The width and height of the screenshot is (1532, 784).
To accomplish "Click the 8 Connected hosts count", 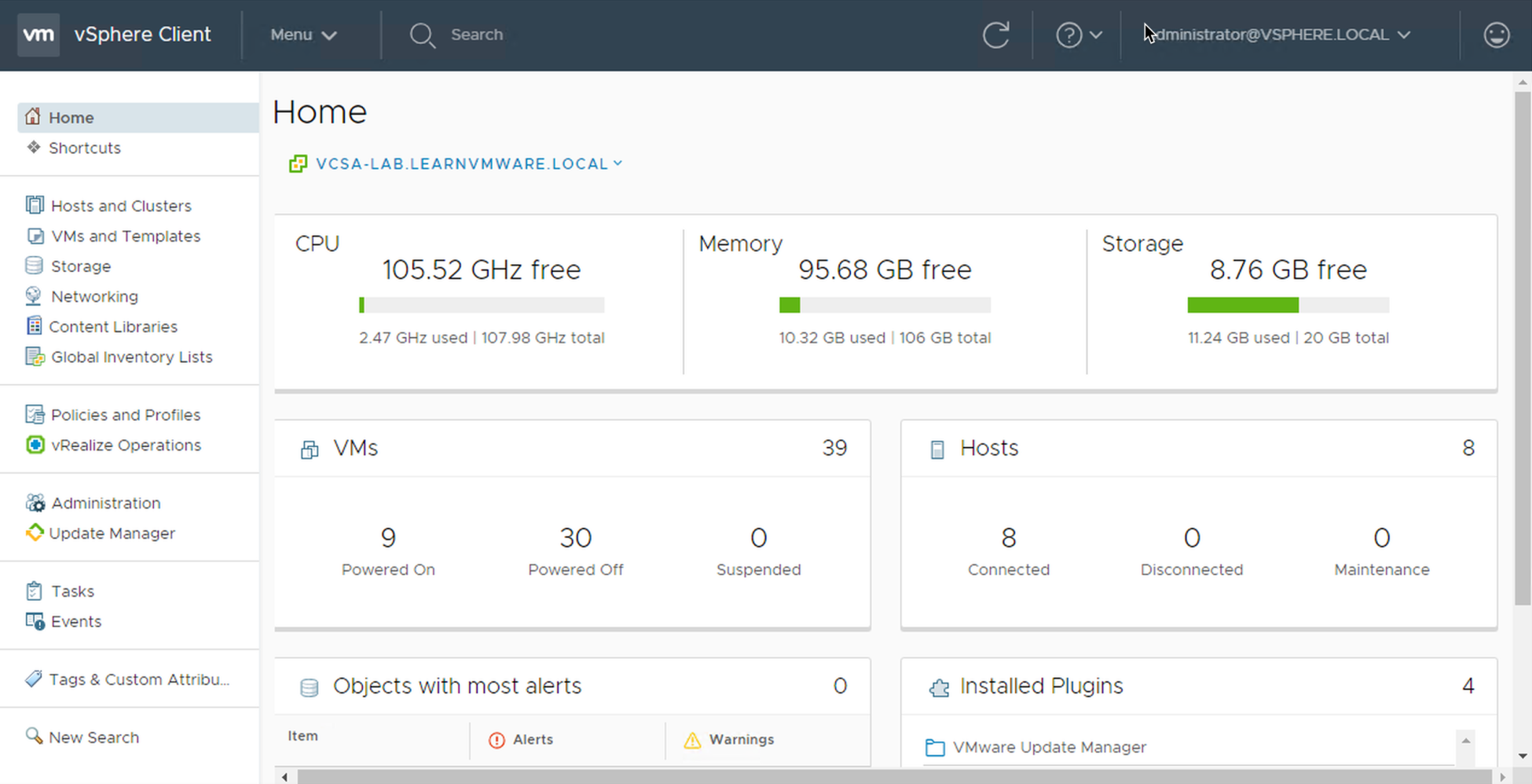I will pos(1009,538).
